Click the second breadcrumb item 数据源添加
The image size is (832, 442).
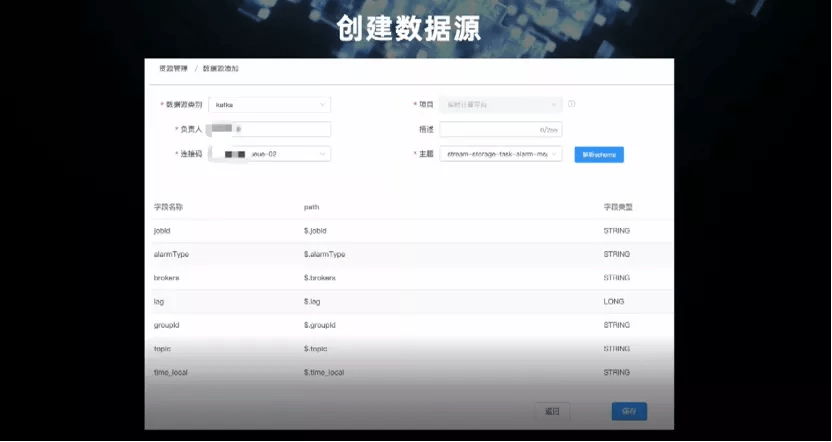point(220,68)
